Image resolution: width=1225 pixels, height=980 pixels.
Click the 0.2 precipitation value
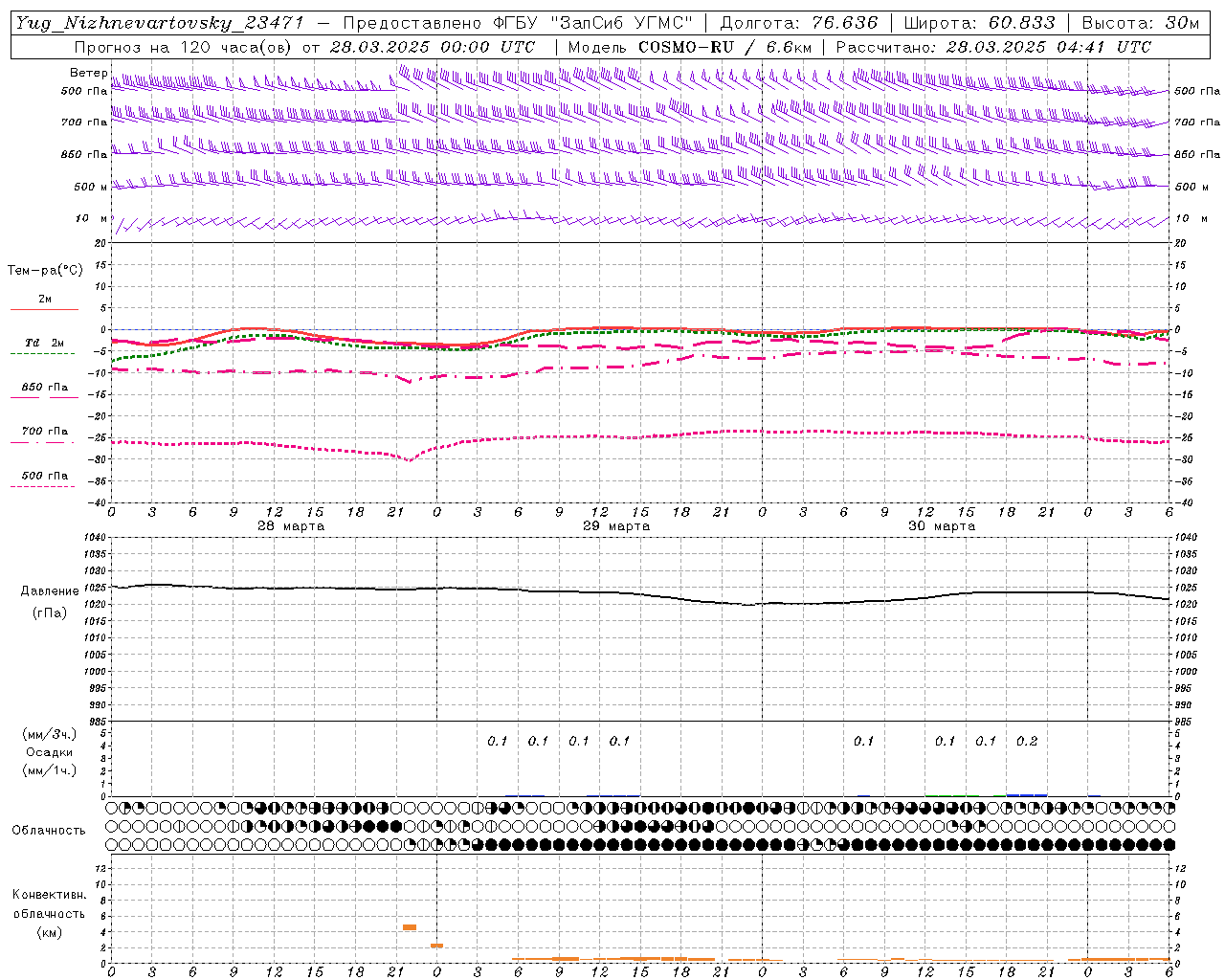(1027, 741)
